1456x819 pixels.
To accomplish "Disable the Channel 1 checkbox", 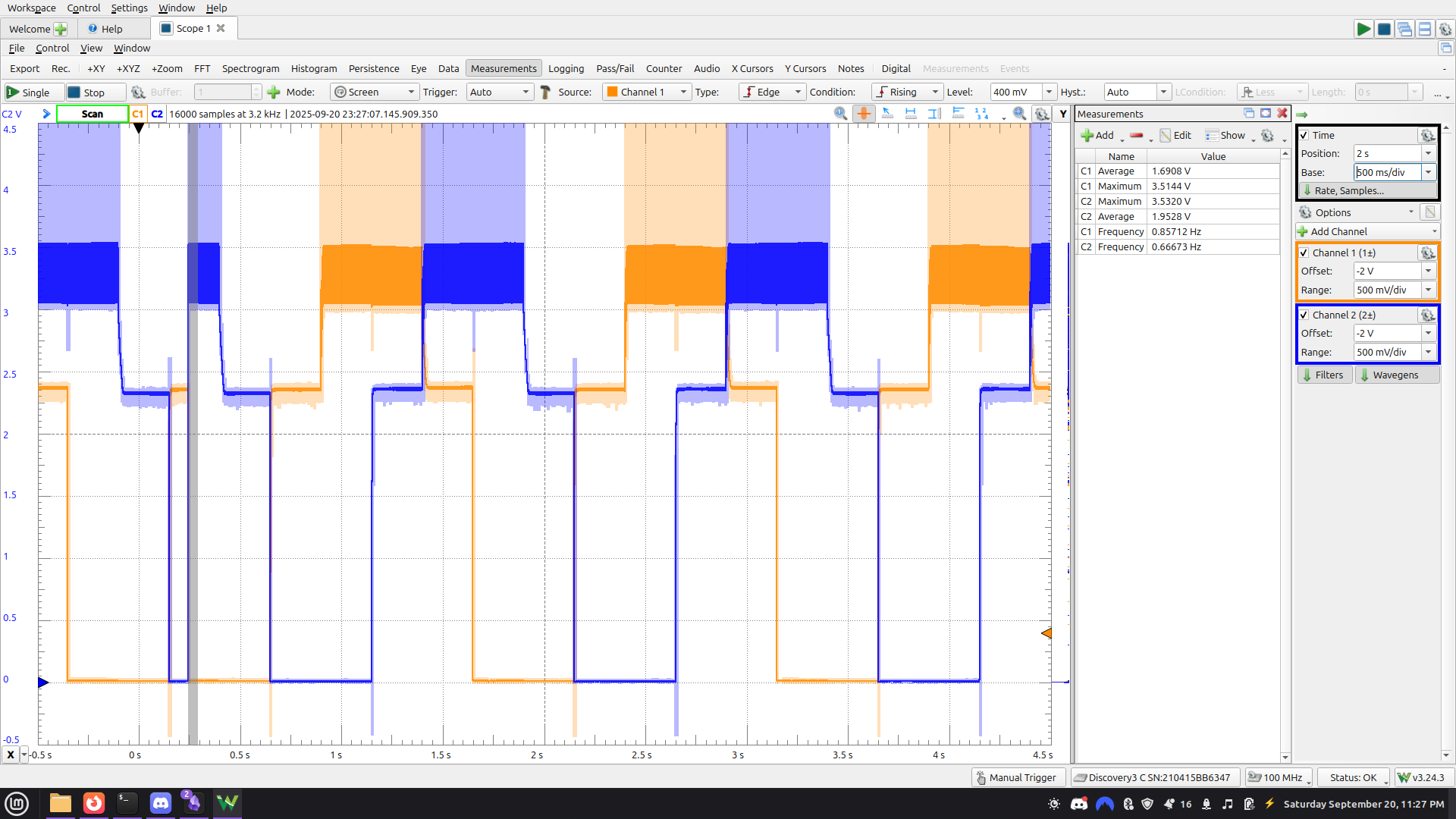I will [1304, 253].
